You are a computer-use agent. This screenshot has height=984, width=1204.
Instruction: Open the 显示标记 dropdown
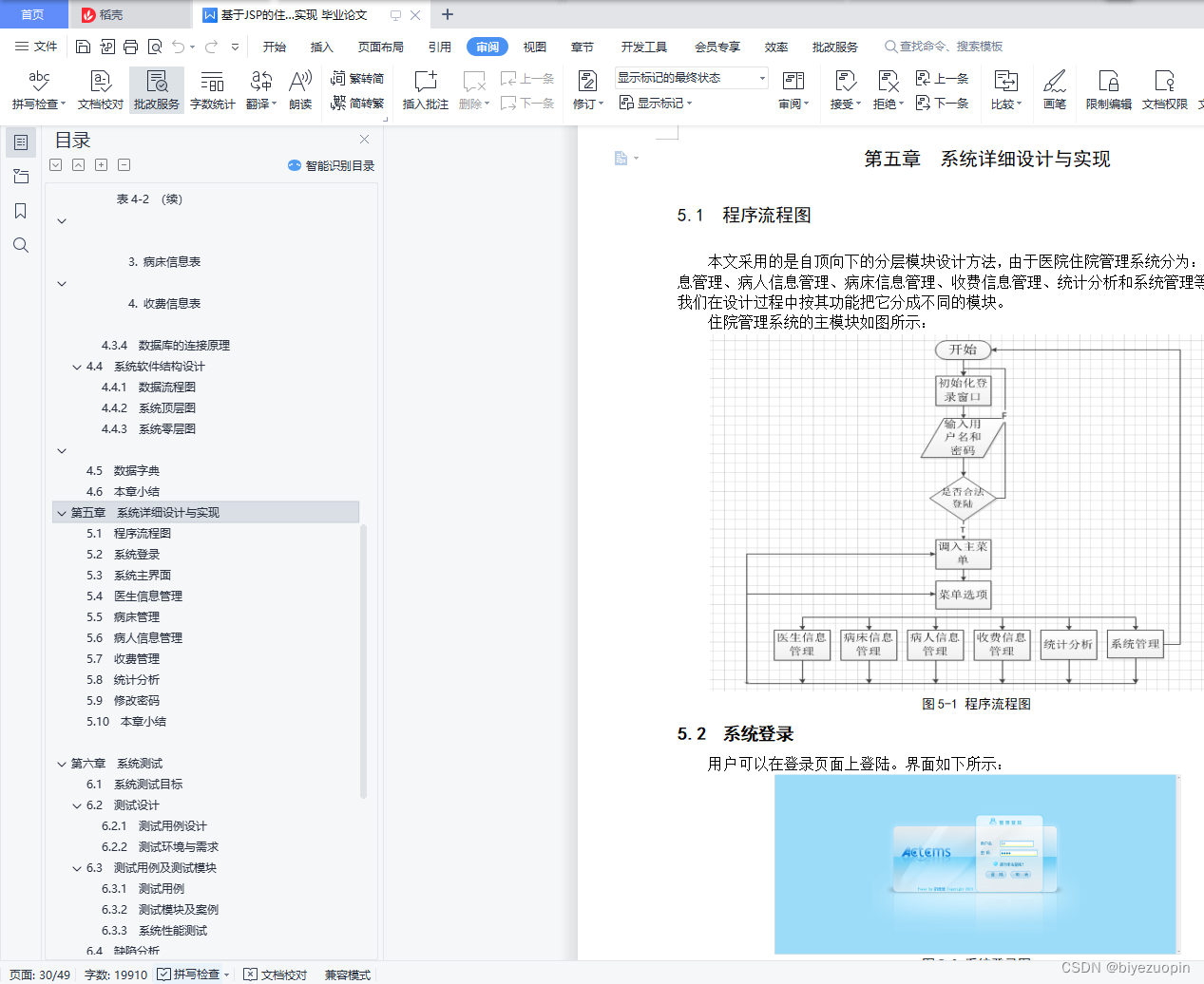coord(656,103)
